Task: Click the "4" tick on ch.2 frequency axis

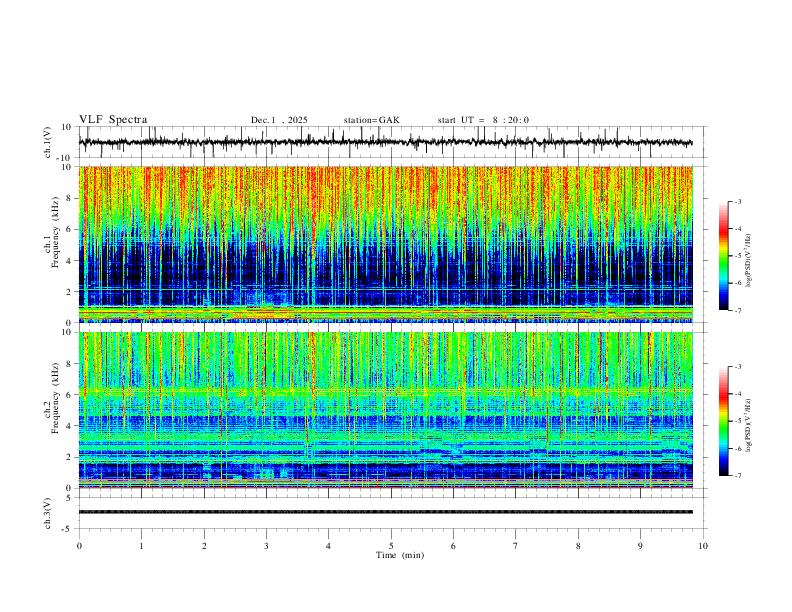Action: [70, 426]
